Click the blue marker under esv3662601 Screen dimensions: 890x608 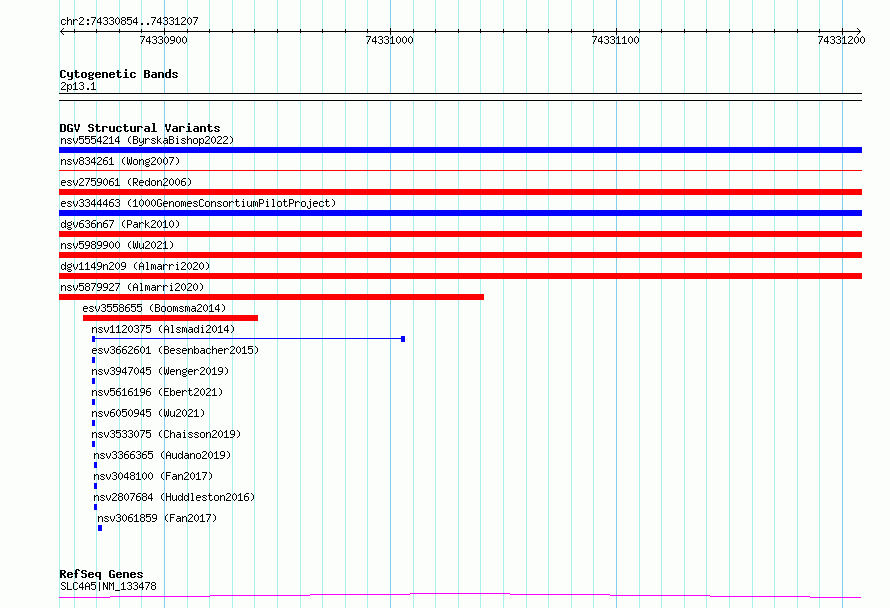pyautogui.click(x=94, y=360)
